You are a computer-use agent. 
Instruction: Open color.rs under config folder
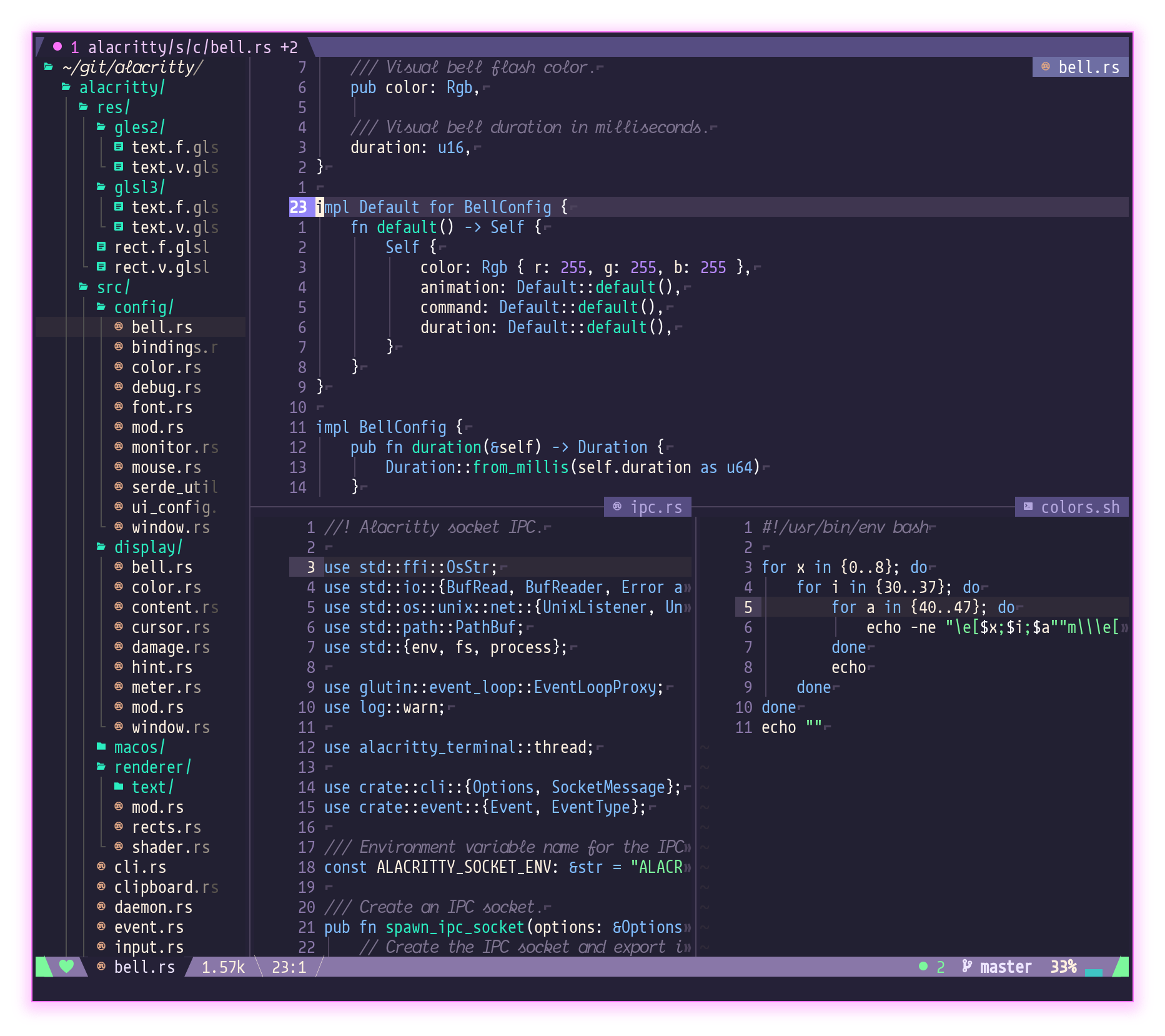click(167, 367)
